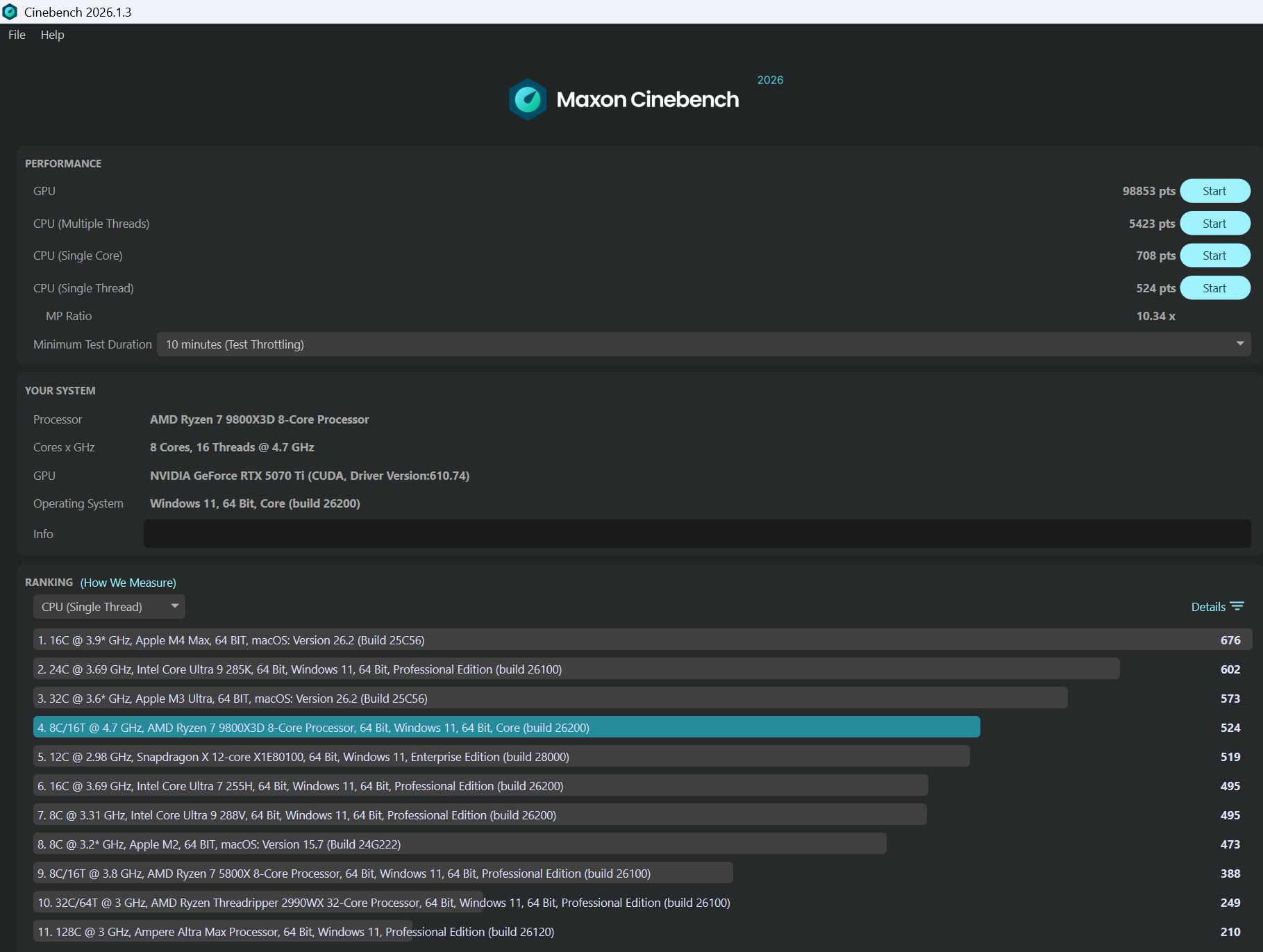Click the Cinebench app icon in title bar
This screenshot has width=1263, height=952.
coord(10,12)
